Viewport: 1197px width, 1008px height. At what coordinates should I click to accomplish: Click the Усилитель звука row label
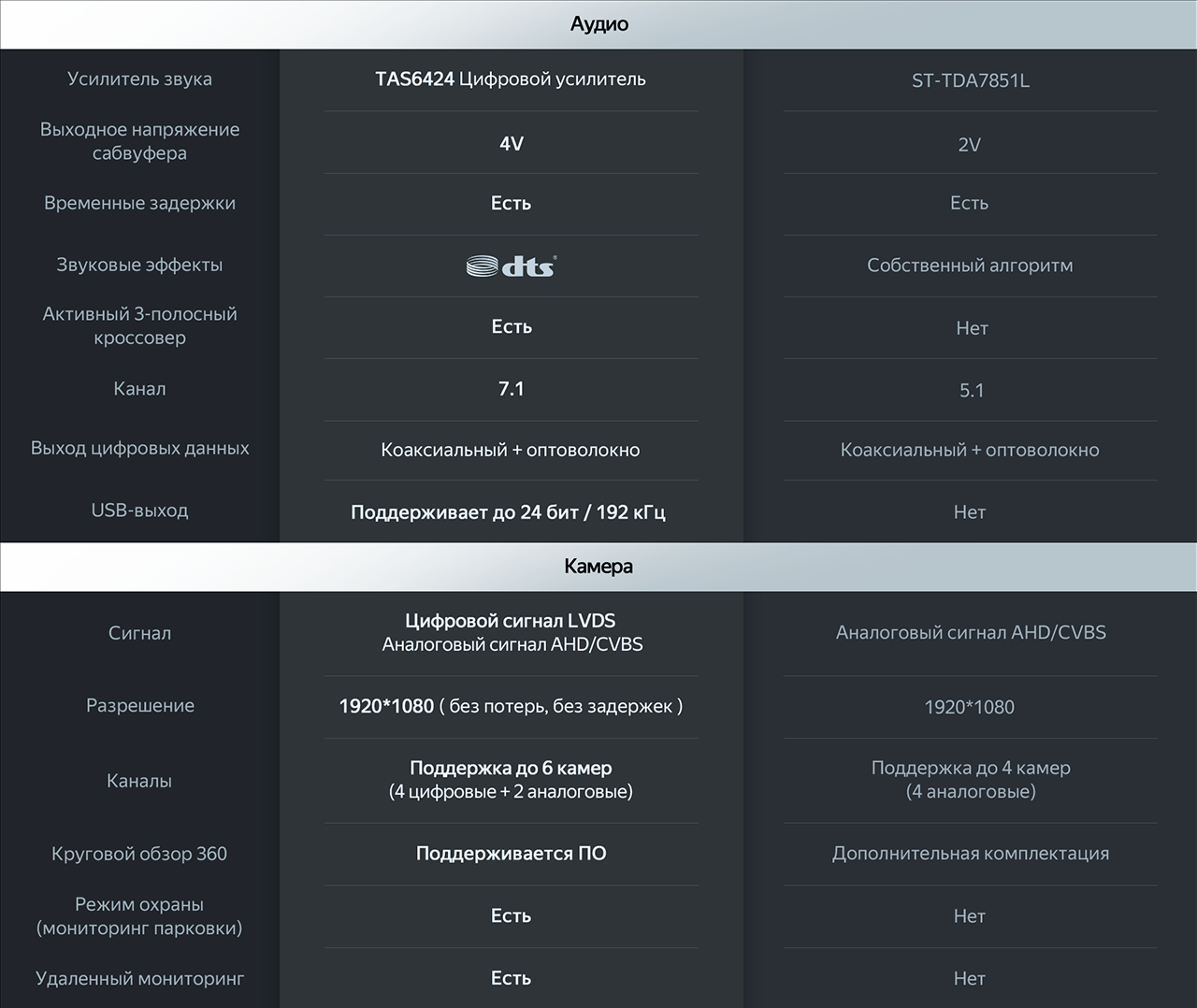(x=139, y=79)
